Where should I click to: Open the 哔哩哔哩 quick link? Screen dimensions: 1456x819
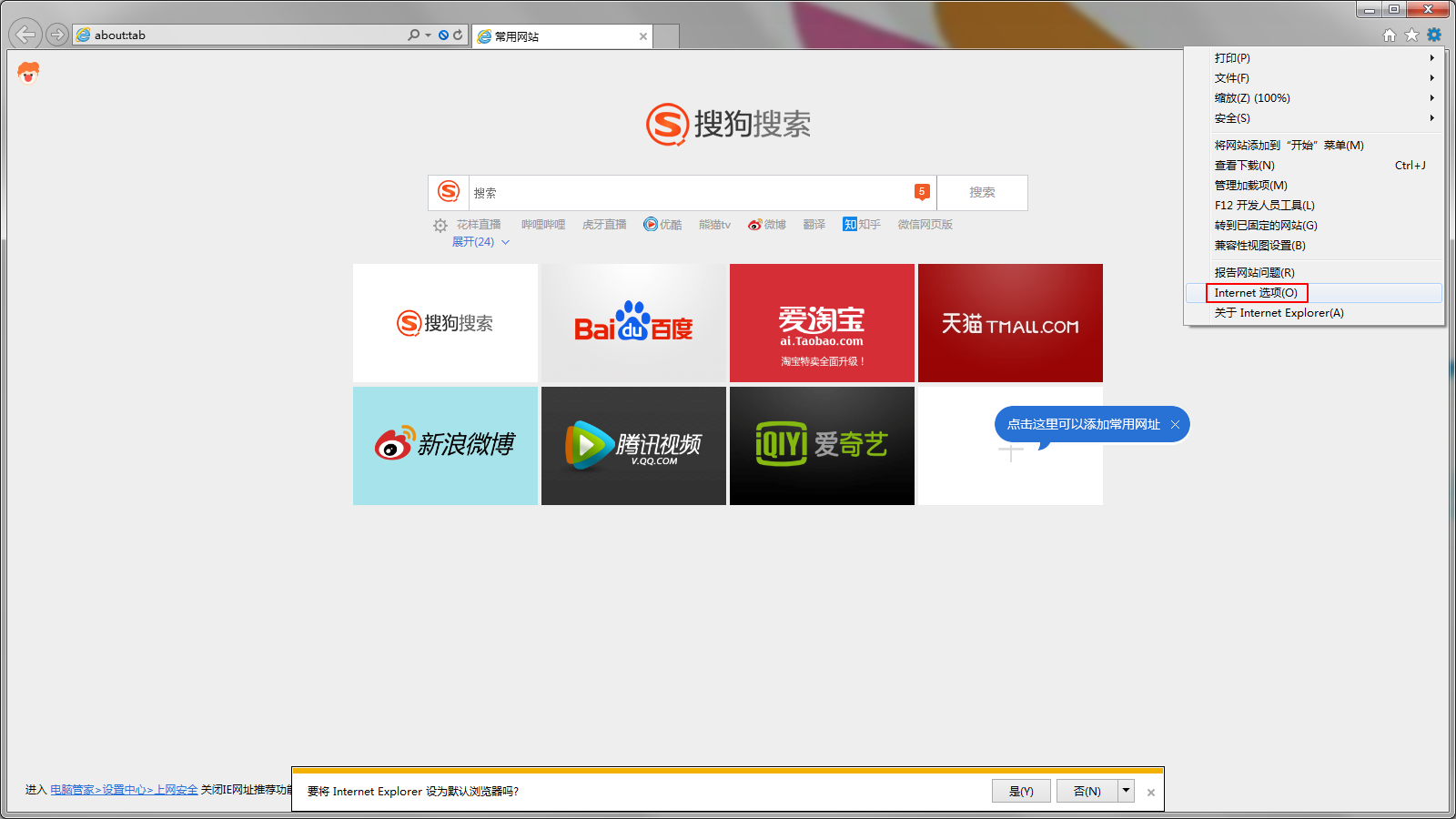[543, 225]
